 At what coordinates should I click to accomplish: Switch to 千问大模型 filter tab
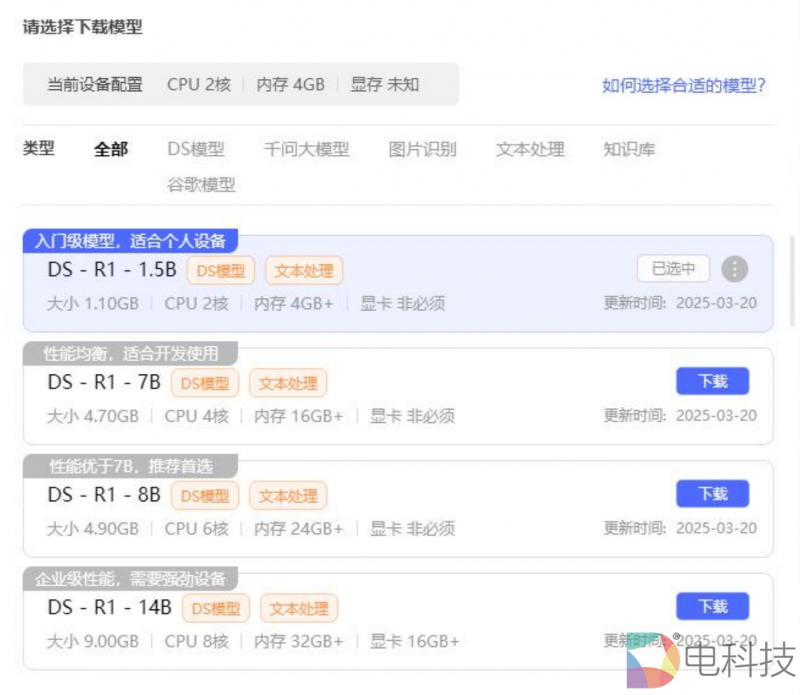[306, 150]
